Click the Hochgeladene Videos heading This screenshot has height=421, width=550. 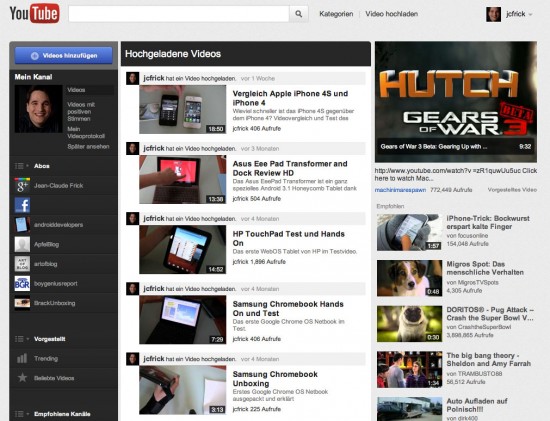click(173, 54)
